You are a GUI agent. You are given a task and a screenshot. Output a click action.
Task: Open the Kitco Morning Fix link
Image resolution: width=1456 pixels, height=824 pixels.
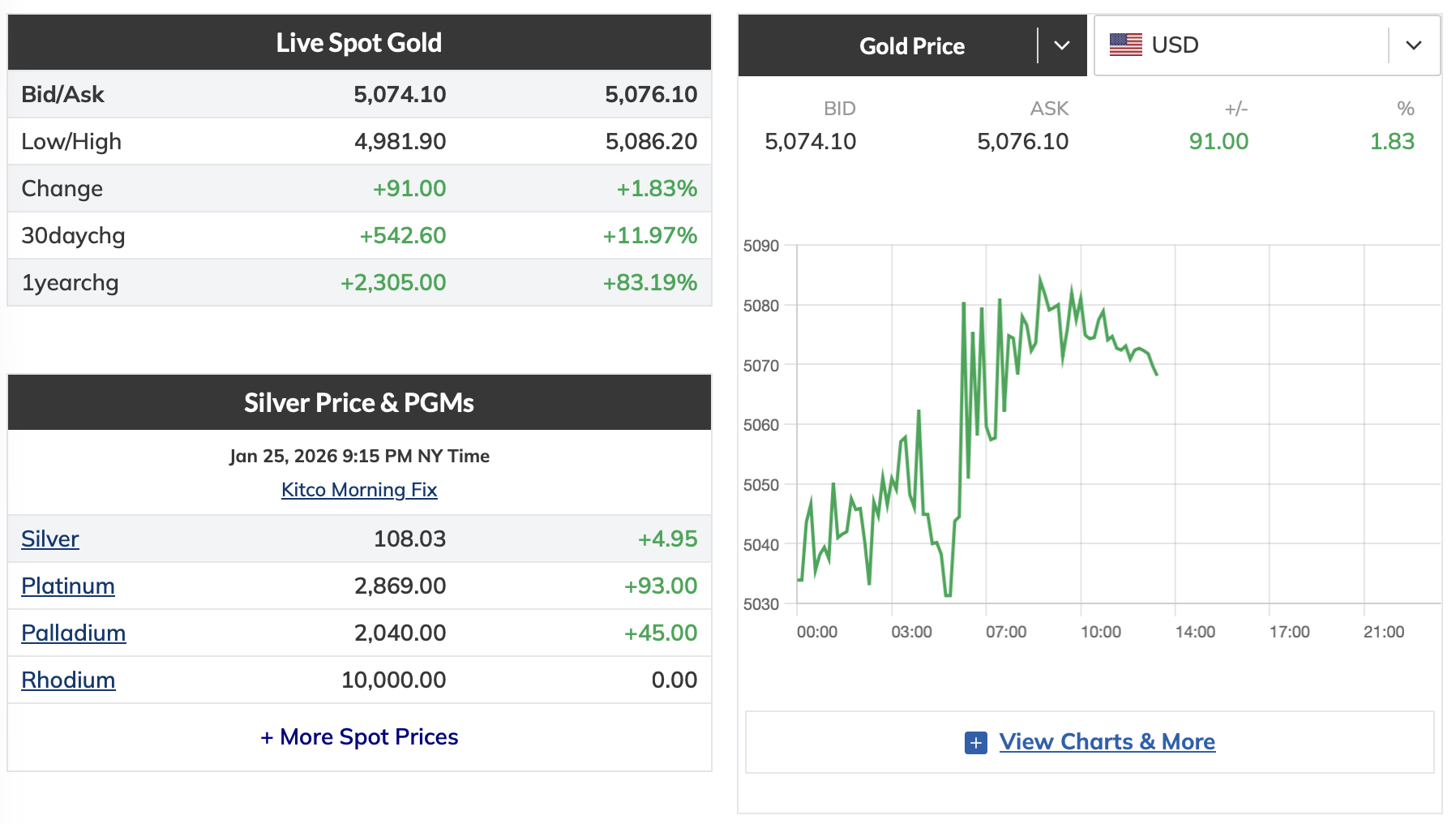(x=359, y=490)
